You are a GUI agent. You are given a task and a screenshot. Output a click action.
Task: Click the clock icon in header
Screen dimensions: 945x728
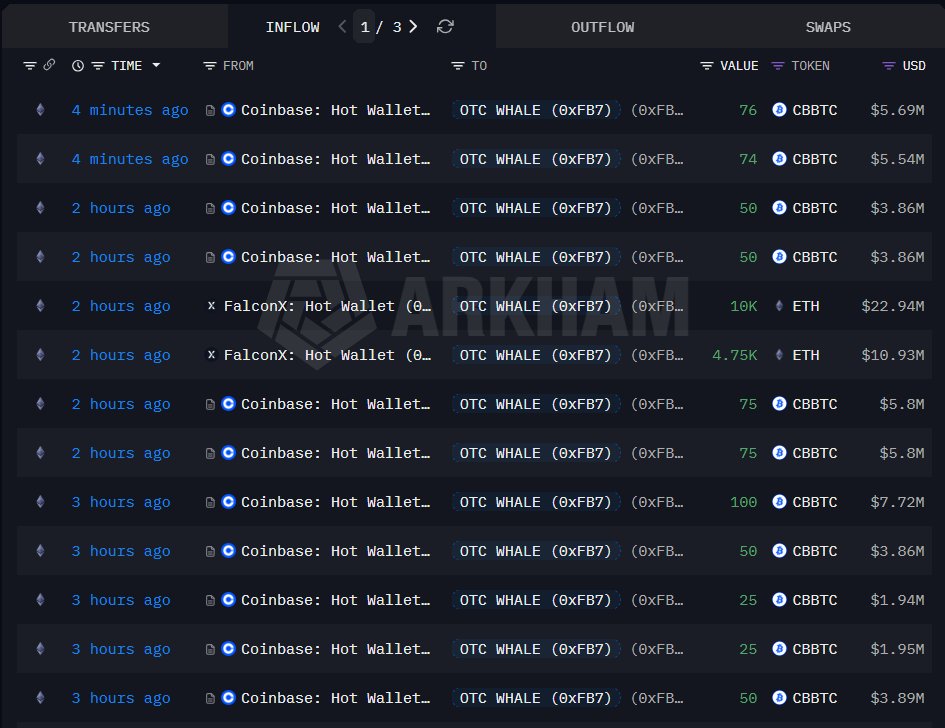78,66
